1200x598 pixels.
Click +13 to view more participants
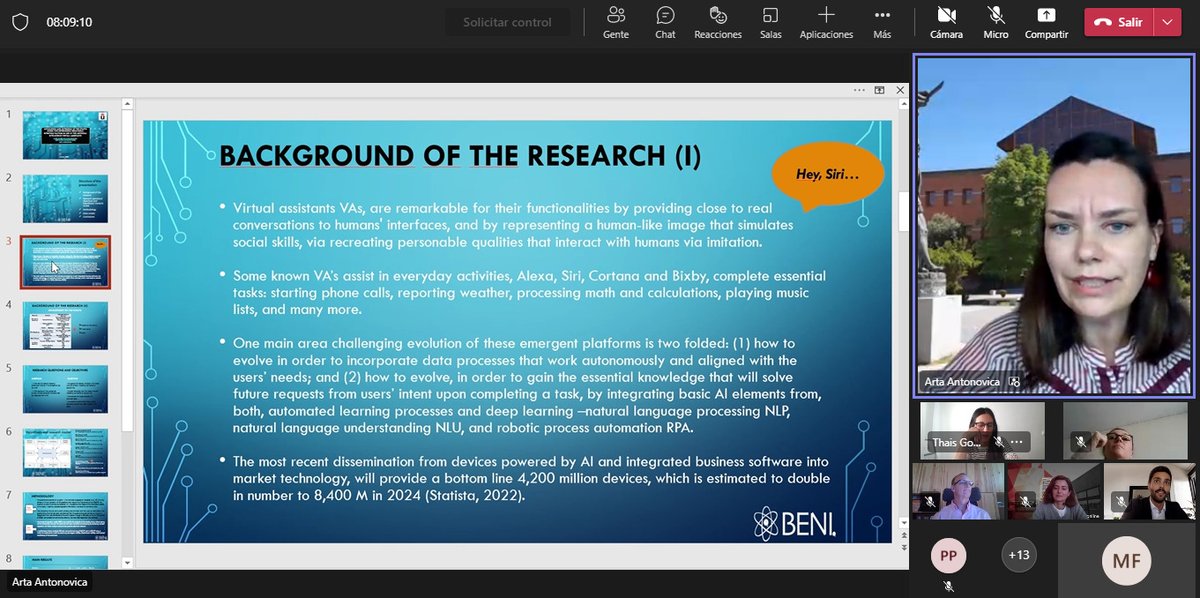pyautogui.click(x=1018, y=554)
